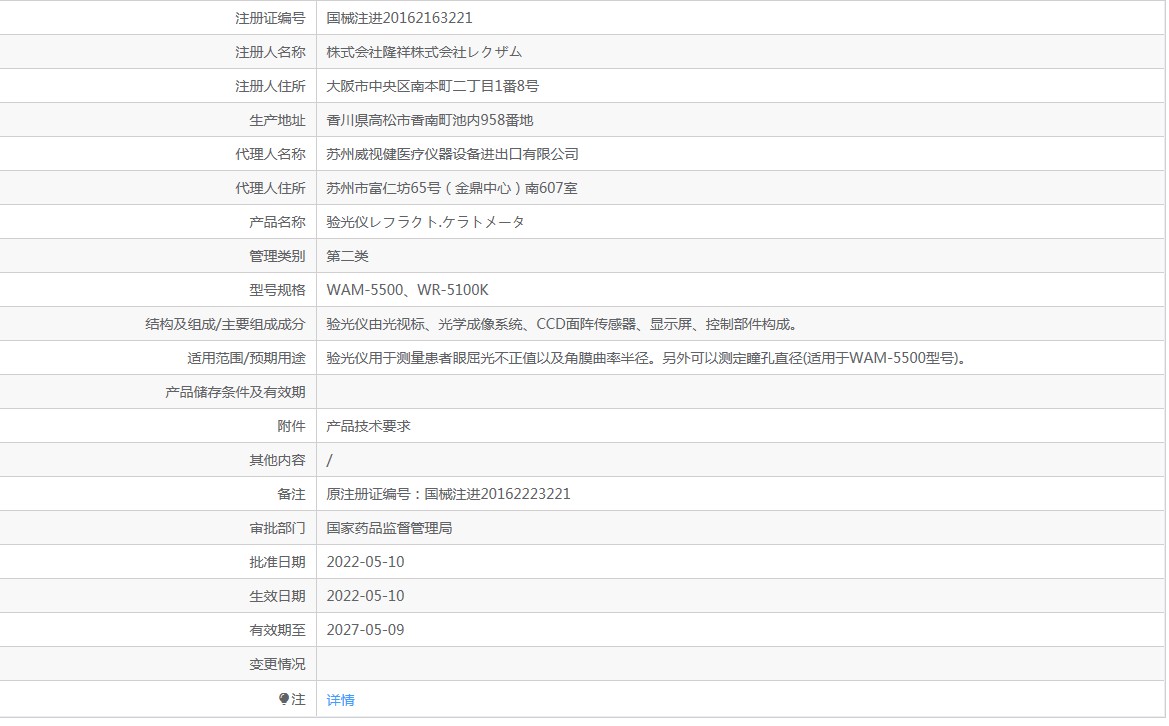Click registration number 国械注进20162163221
Screen dimensions: 1169x726
coord(399,18)
